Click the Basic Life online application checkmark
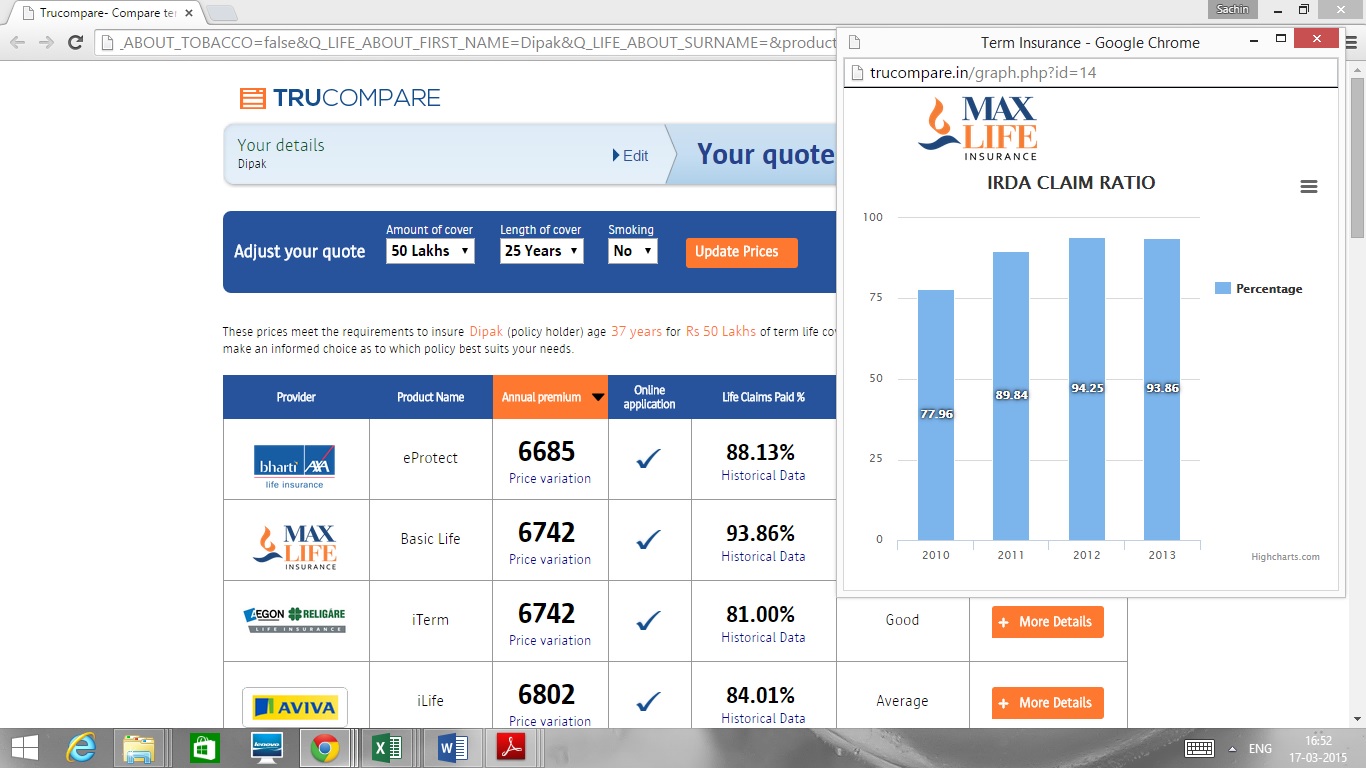Screen dimensions: 1366x768 [x=649, y=540]
